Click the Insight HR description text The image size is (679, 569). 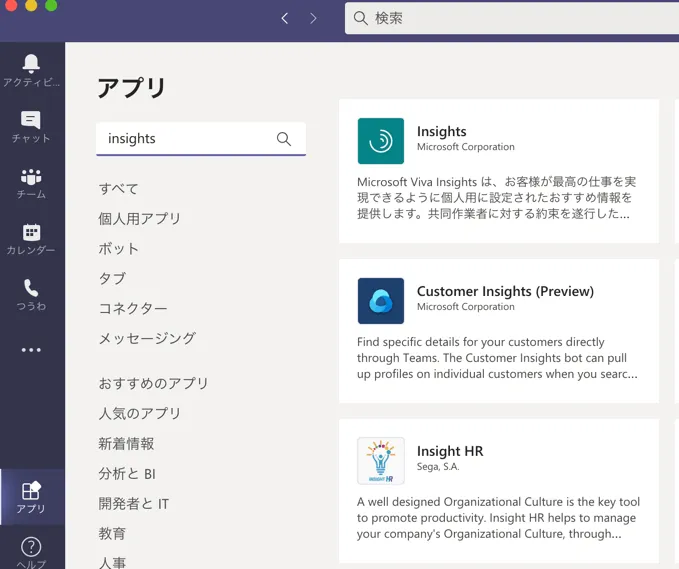[x=498, y=517]
